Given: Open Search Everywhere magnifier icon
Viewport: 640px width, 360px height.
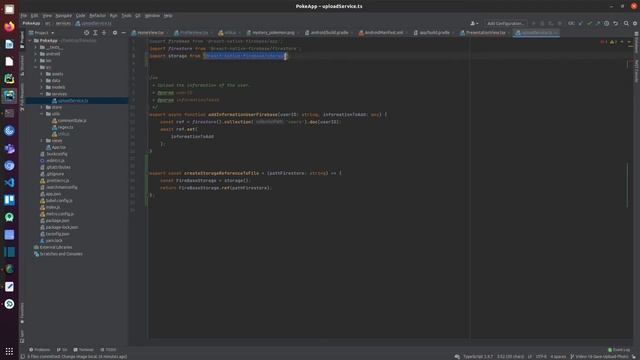Looking at the screenshot, I should [626, 24].
